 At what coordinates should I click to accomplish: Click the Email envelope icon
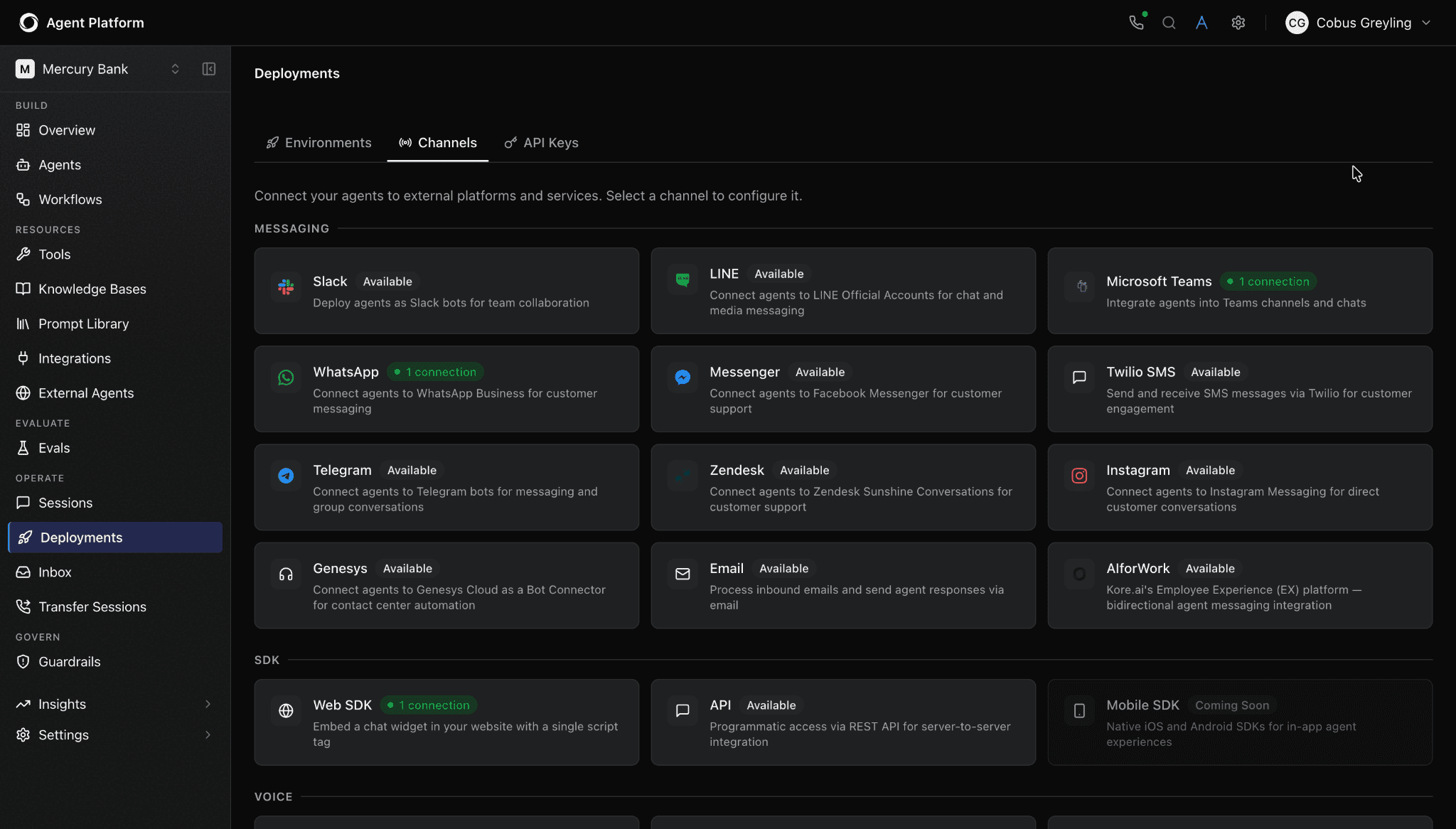(682, 574)
